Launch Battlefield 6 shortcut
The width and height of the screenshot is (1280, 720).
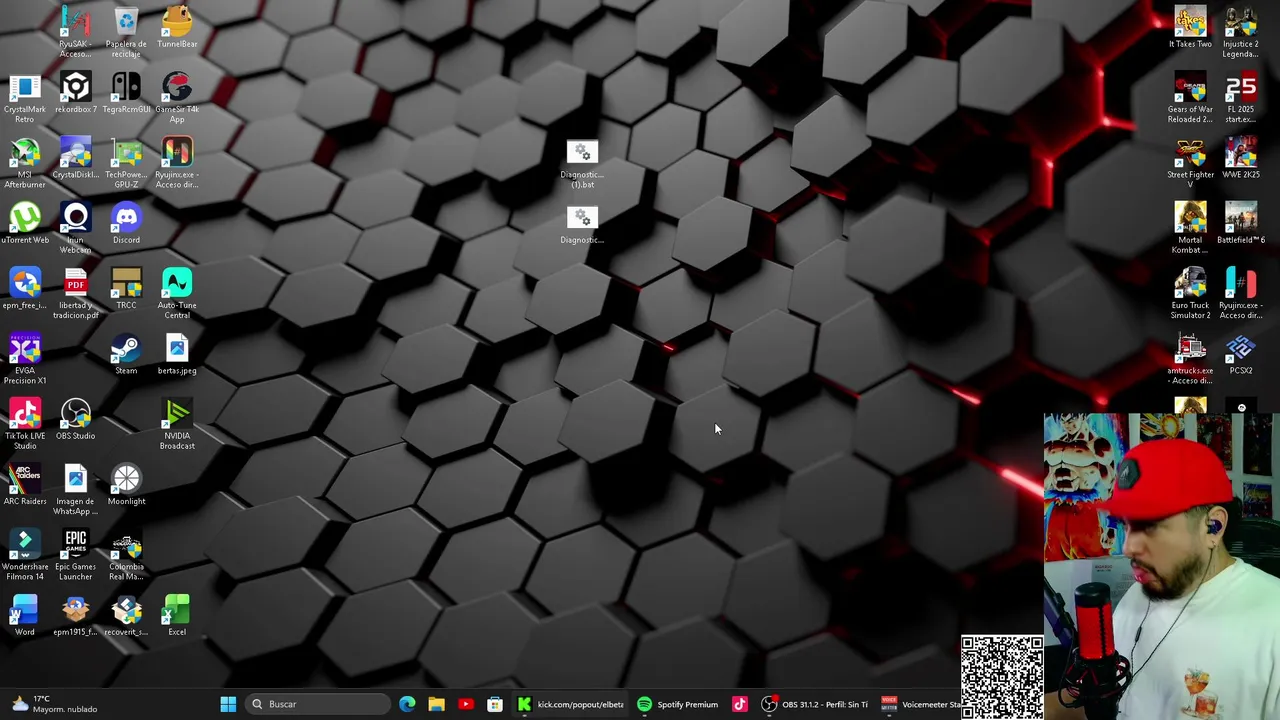pyautogui.click(x=1241, y=223)
